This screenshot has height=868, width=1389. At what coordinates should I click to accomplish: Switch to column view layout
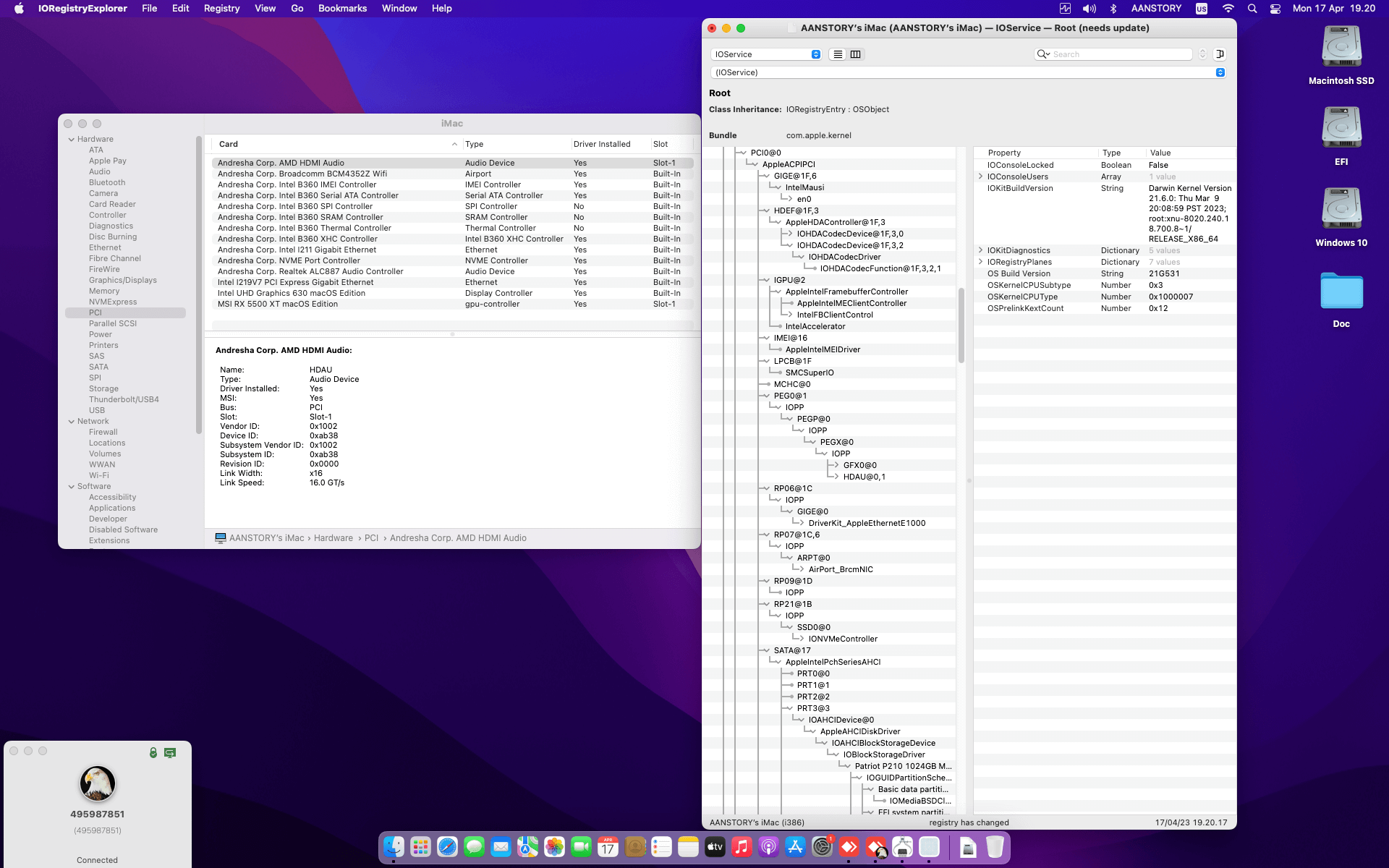coord(856,54)
